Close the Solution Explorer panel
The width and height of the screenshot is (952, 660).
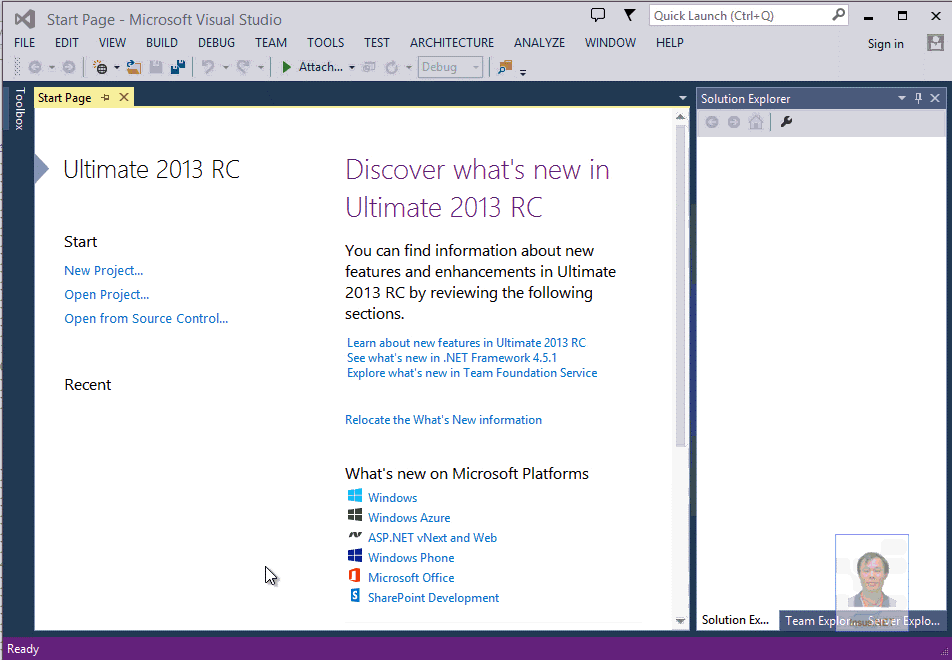click(935, 98)
